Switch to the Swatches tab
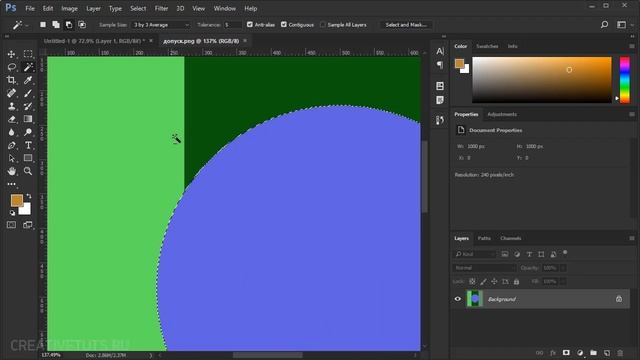The image size is (640, 360). click(487, 46)
